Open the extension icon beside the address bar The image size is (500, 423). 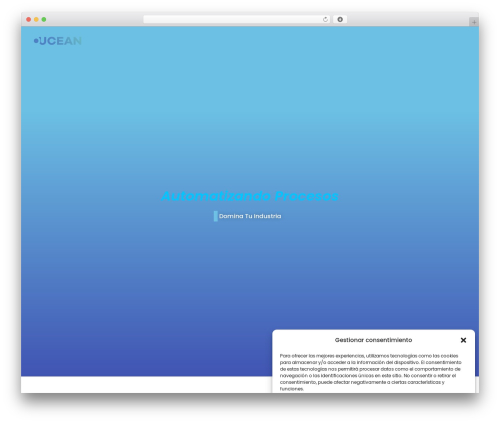(x=340, y=19)
